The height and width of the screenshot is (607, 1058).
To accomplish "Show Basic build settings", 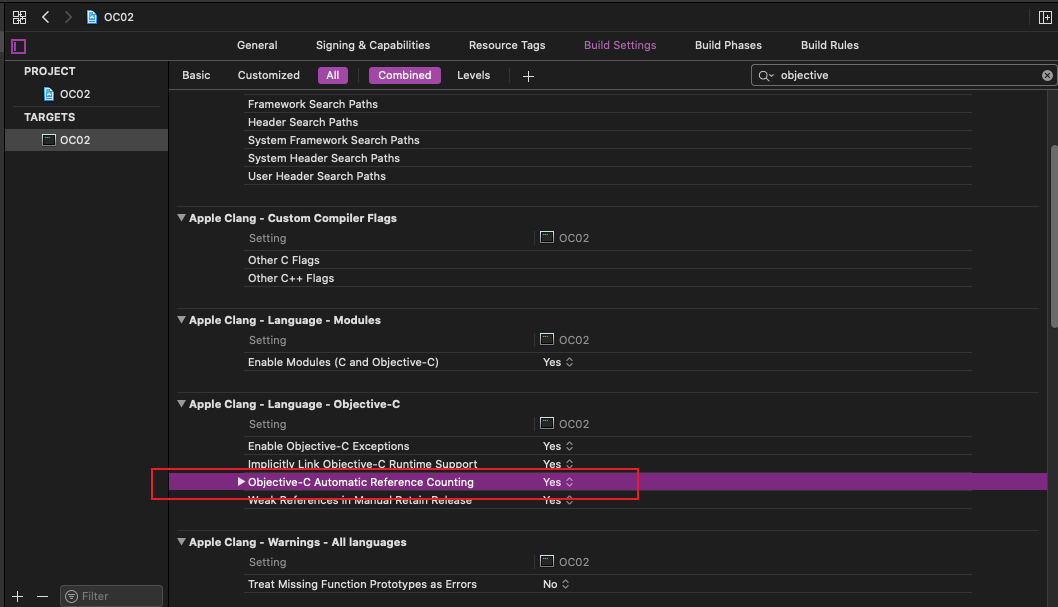I will (x=196, y=76).
